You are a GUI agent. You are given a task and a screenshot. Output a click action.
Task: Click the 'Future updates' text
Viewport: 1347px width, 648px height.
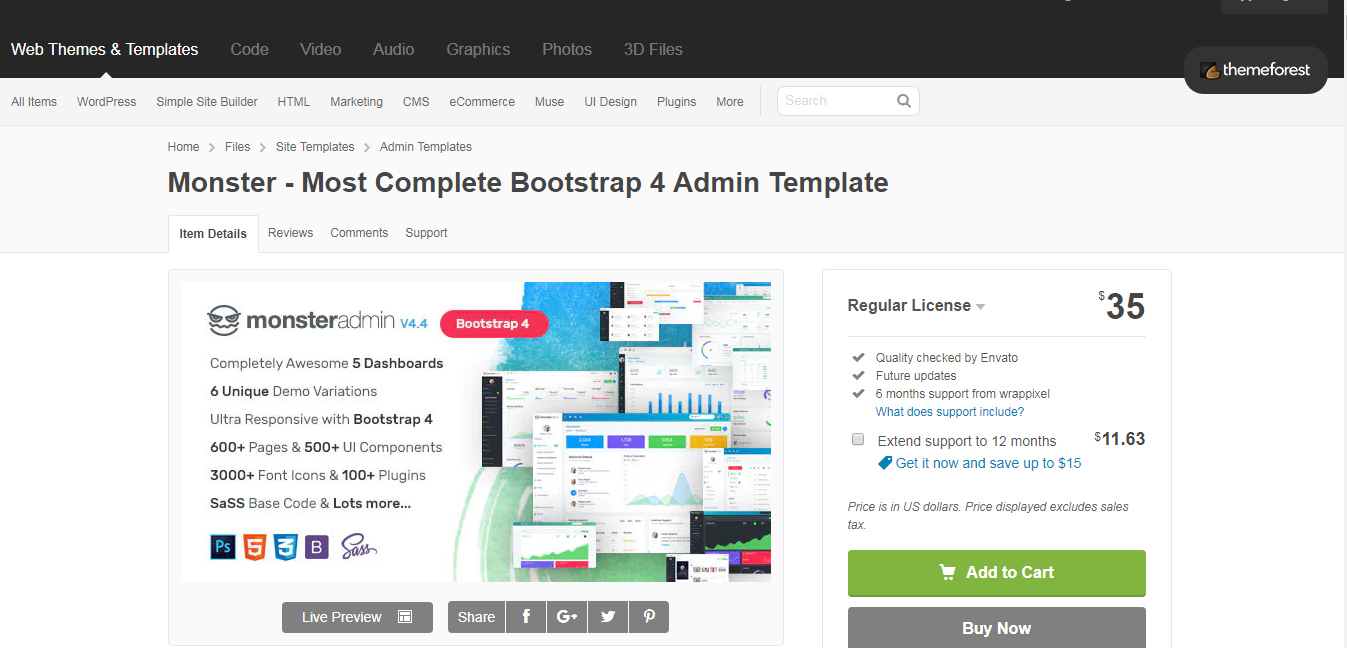point(916,376)
